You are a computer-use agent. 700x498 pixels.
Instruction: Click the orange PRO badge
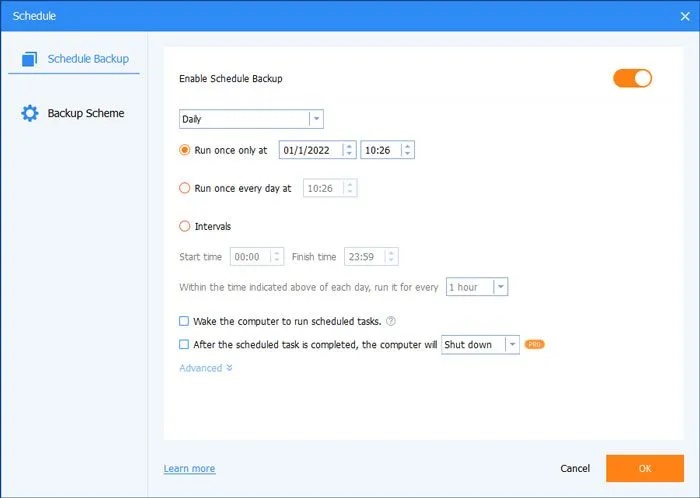point(534,344)
